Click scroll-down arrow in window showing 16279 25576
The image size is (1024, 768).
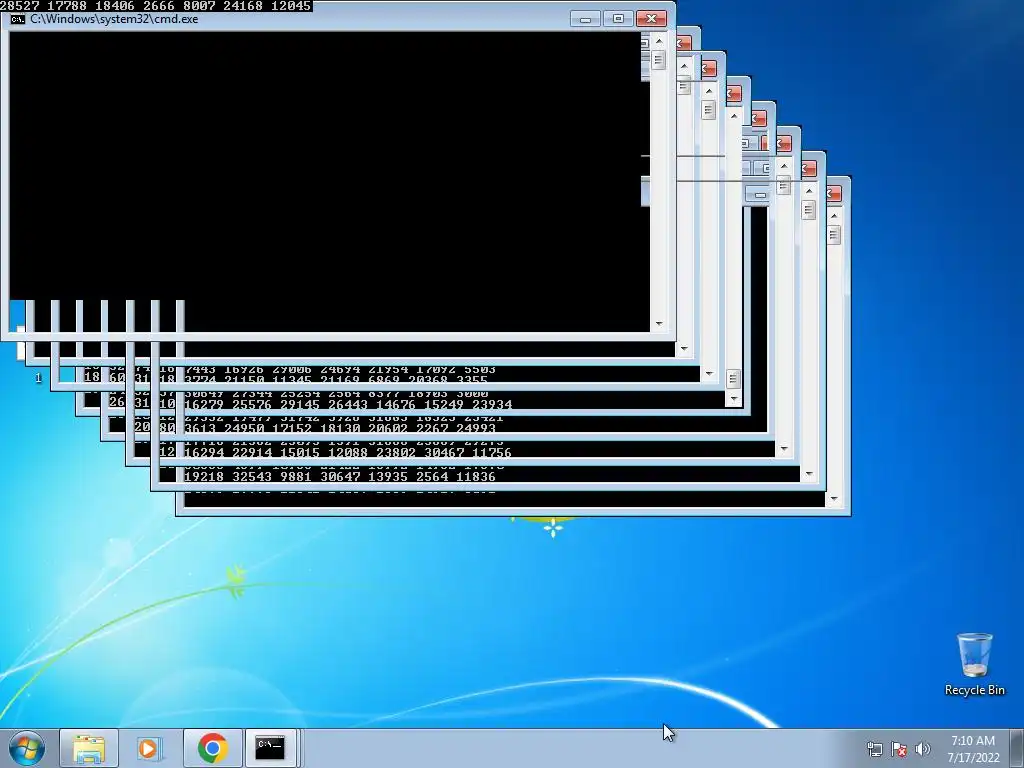pyautogui.click(x=733, y=399)
